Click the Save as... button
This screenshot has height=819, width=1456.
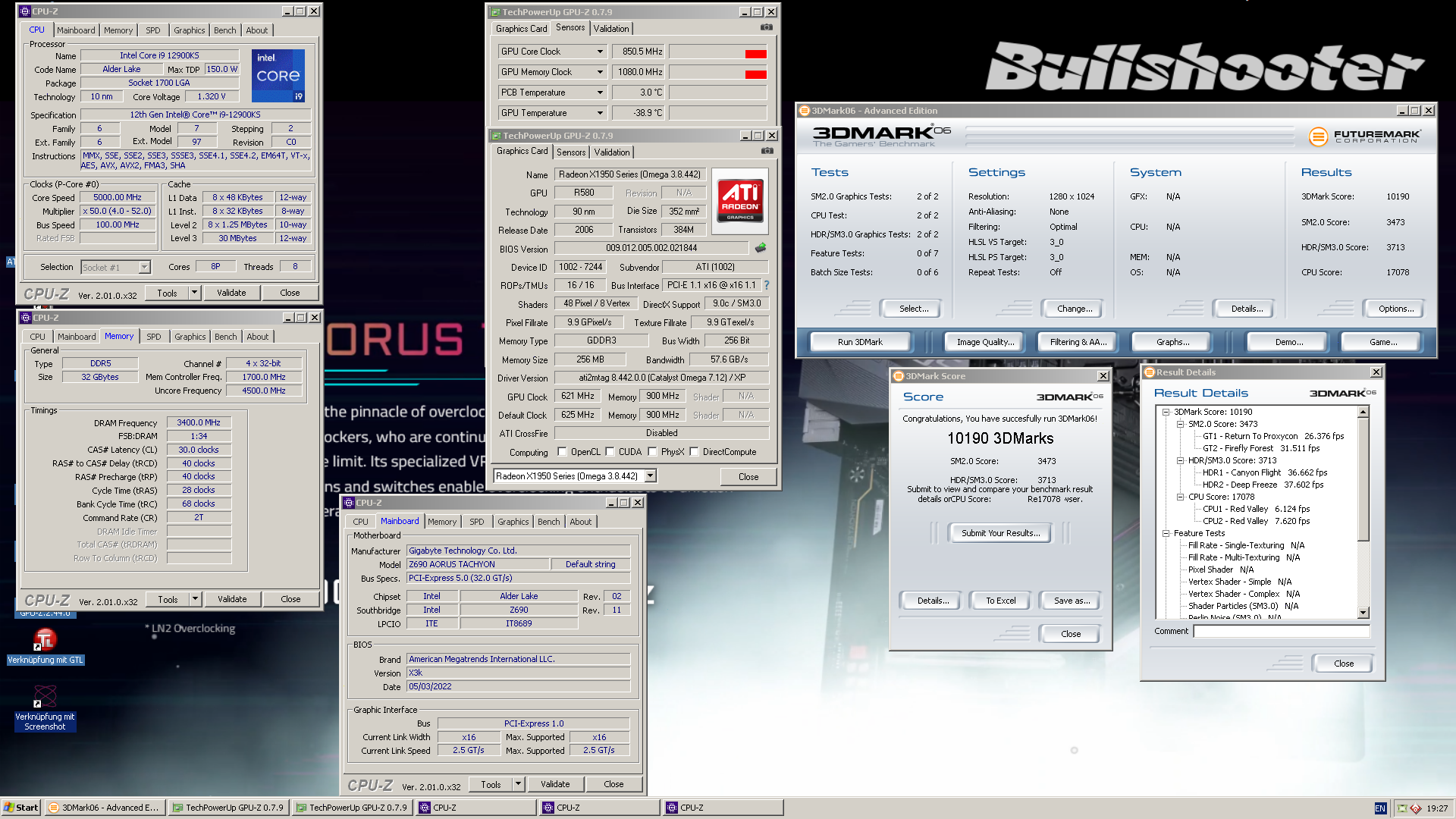1072,601
